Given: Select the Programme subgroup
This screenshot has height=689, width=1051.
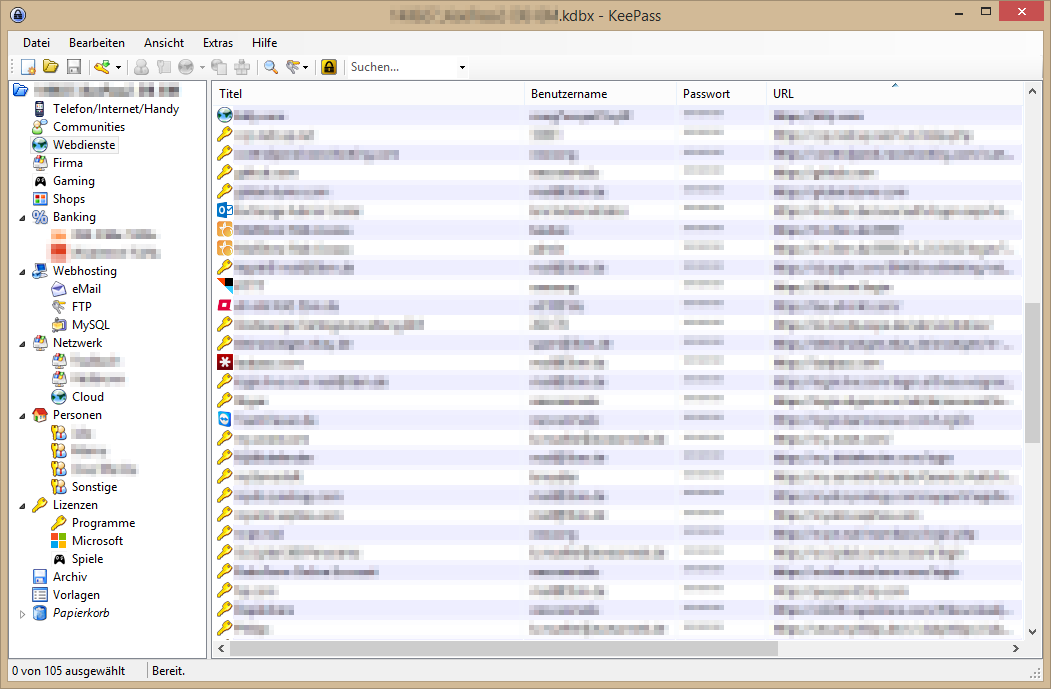Looking at the screenshot, I should pyautogui.click(x=103, y=523).
